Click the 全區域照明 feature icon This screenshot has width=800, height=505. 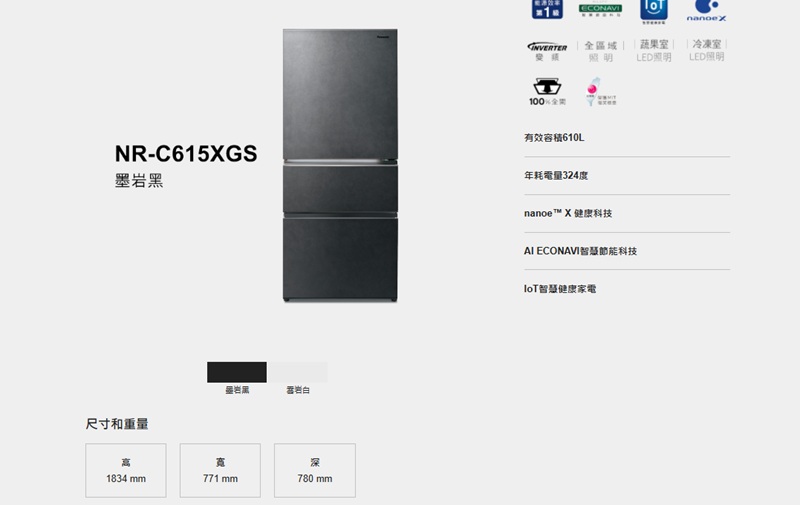(x=601, y=51)
